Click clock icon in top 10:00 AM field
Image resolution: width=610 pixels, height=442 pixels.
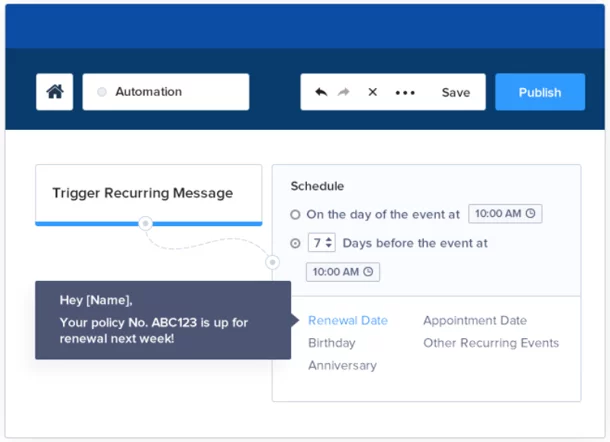(531, 213)
